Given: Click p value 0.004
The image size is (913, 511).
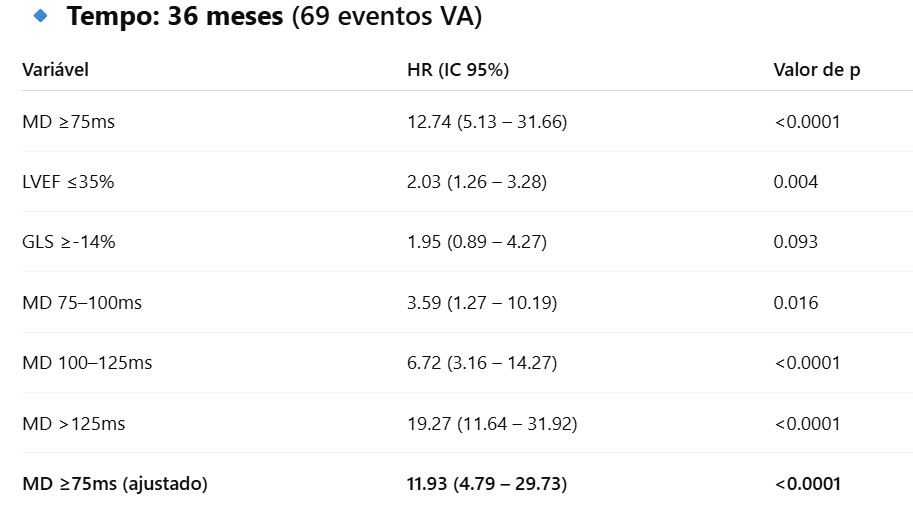Looking at the screenshot, I should (795, 182).
